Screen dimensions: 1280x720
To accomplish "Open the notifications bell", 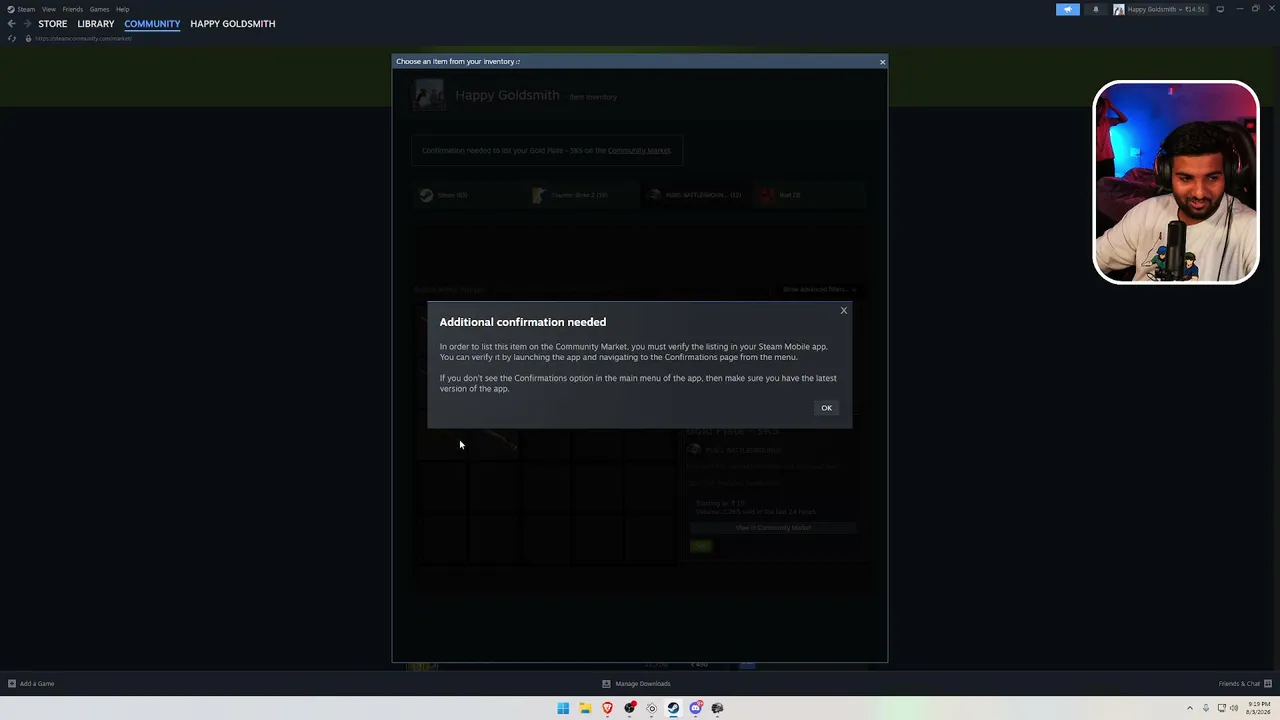I will pos(1095,9).
